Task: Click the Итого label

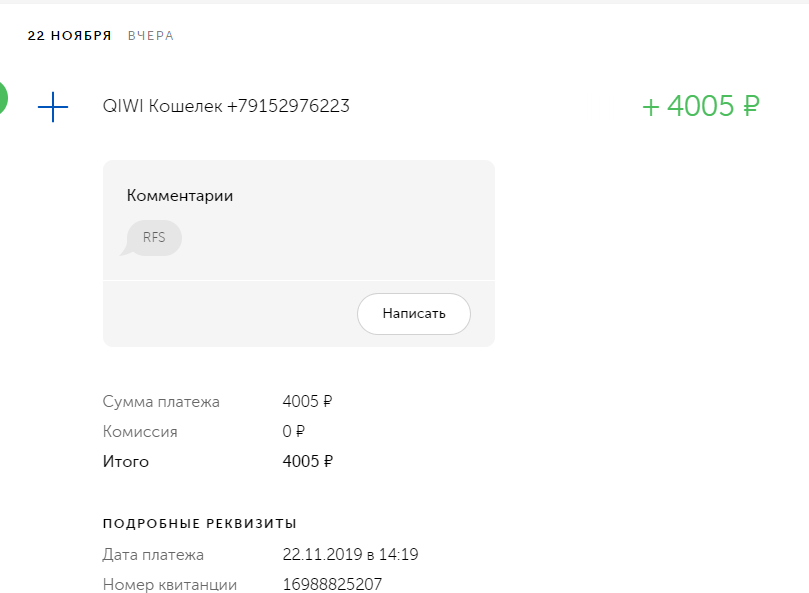Action: [x=126, y=462]
